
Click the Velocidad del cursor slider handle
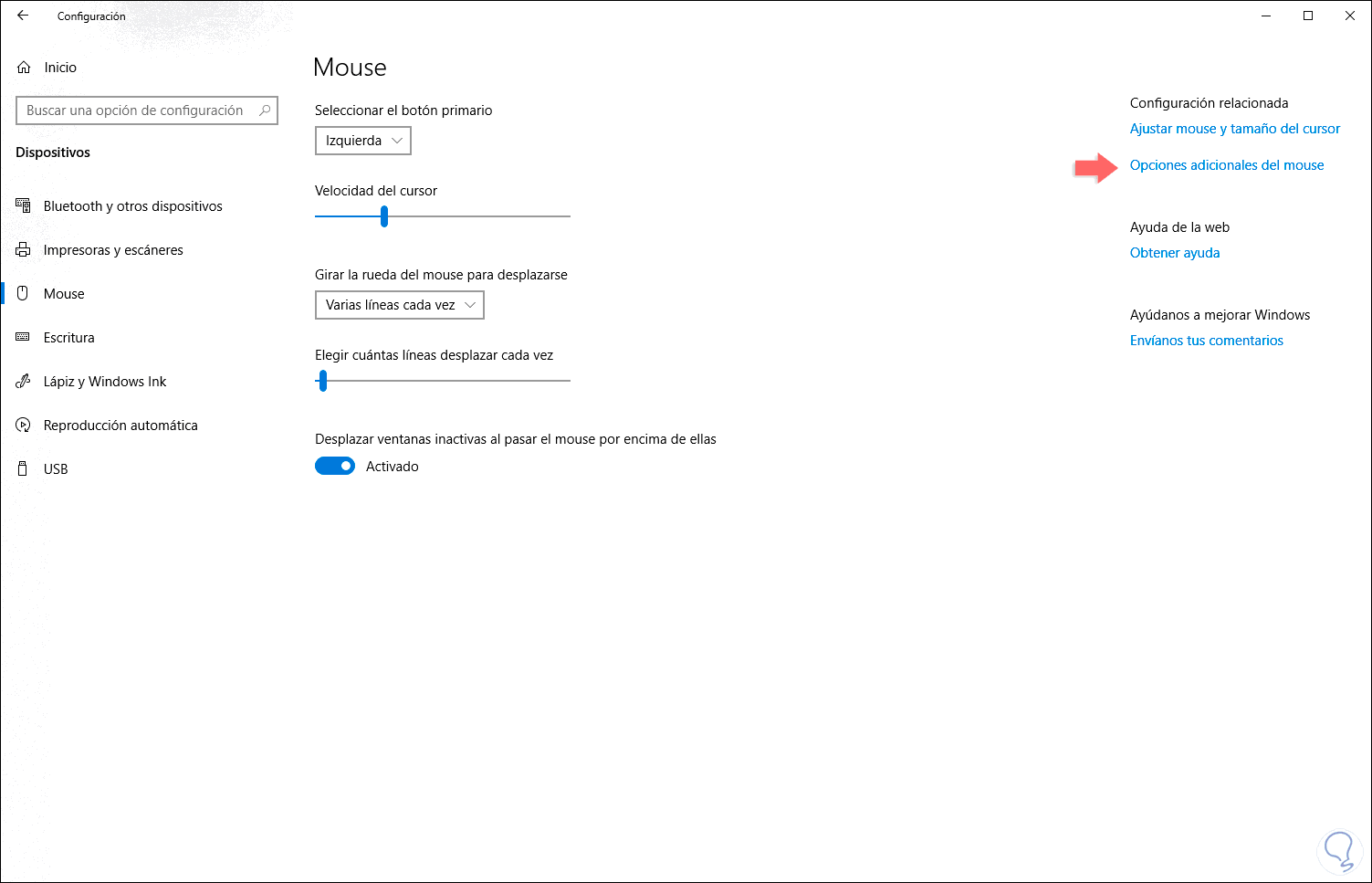[x=384, y=216]
